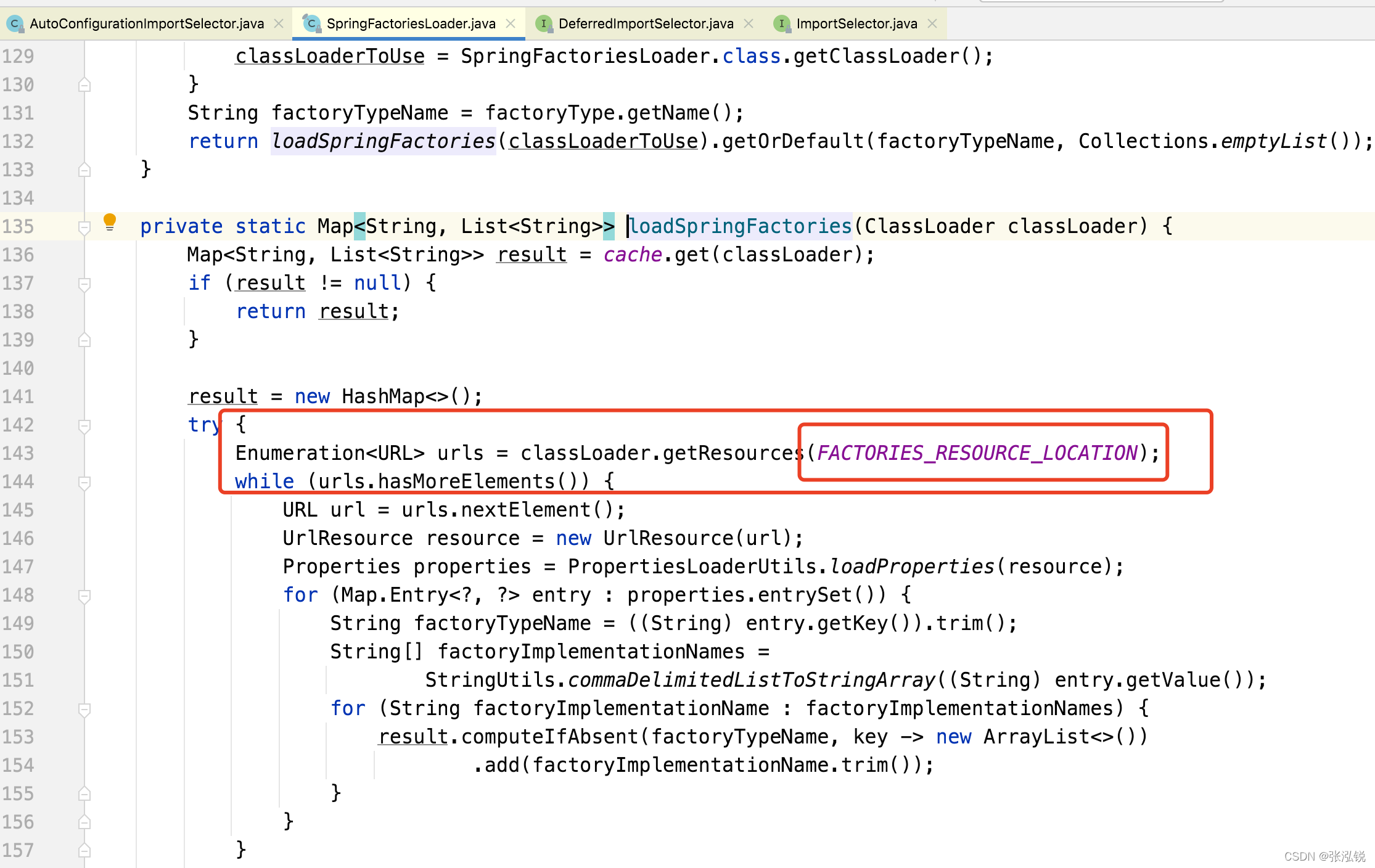This screenshot has height=868, width=1375.
Task: Click class icon on AutoConfigurationImportSelector.java tab
Action: pyautogui.click(x=15, y=24)
